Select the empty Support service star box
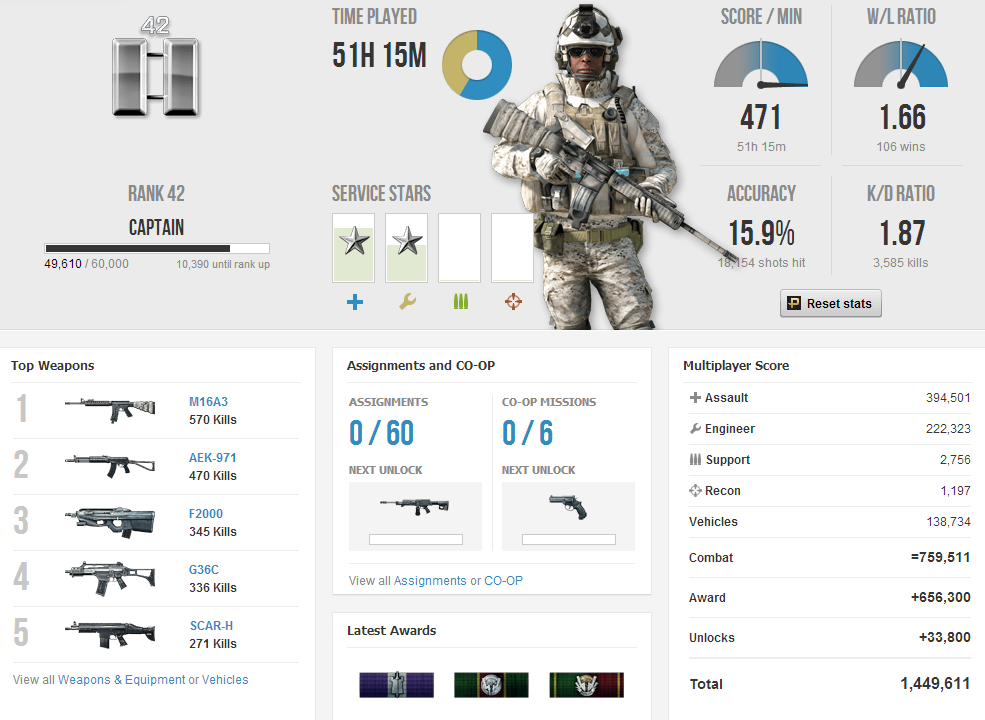The image size is (985, 720). 459,248
